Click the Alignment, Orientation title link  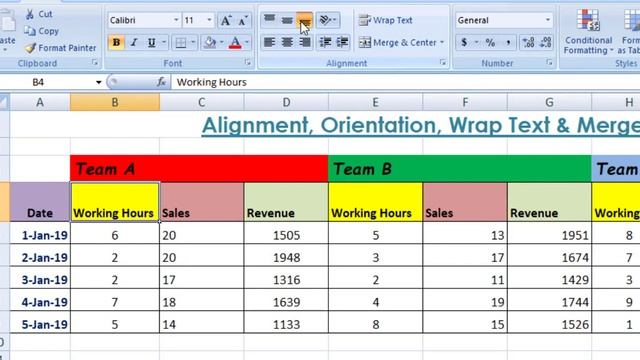click(420, 126)
